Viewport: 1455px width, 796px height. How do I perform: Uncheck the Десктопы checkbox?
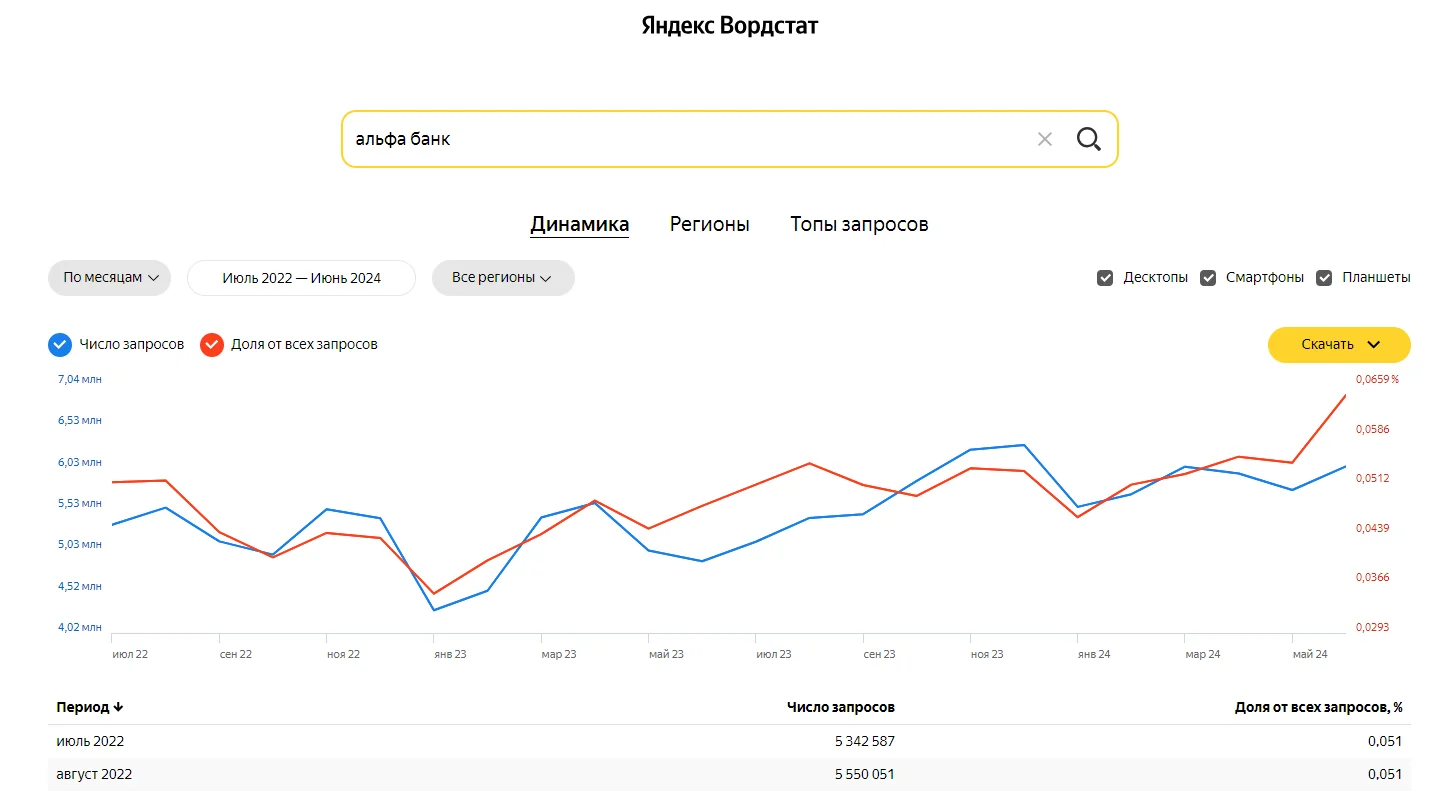coord(1105,278)
